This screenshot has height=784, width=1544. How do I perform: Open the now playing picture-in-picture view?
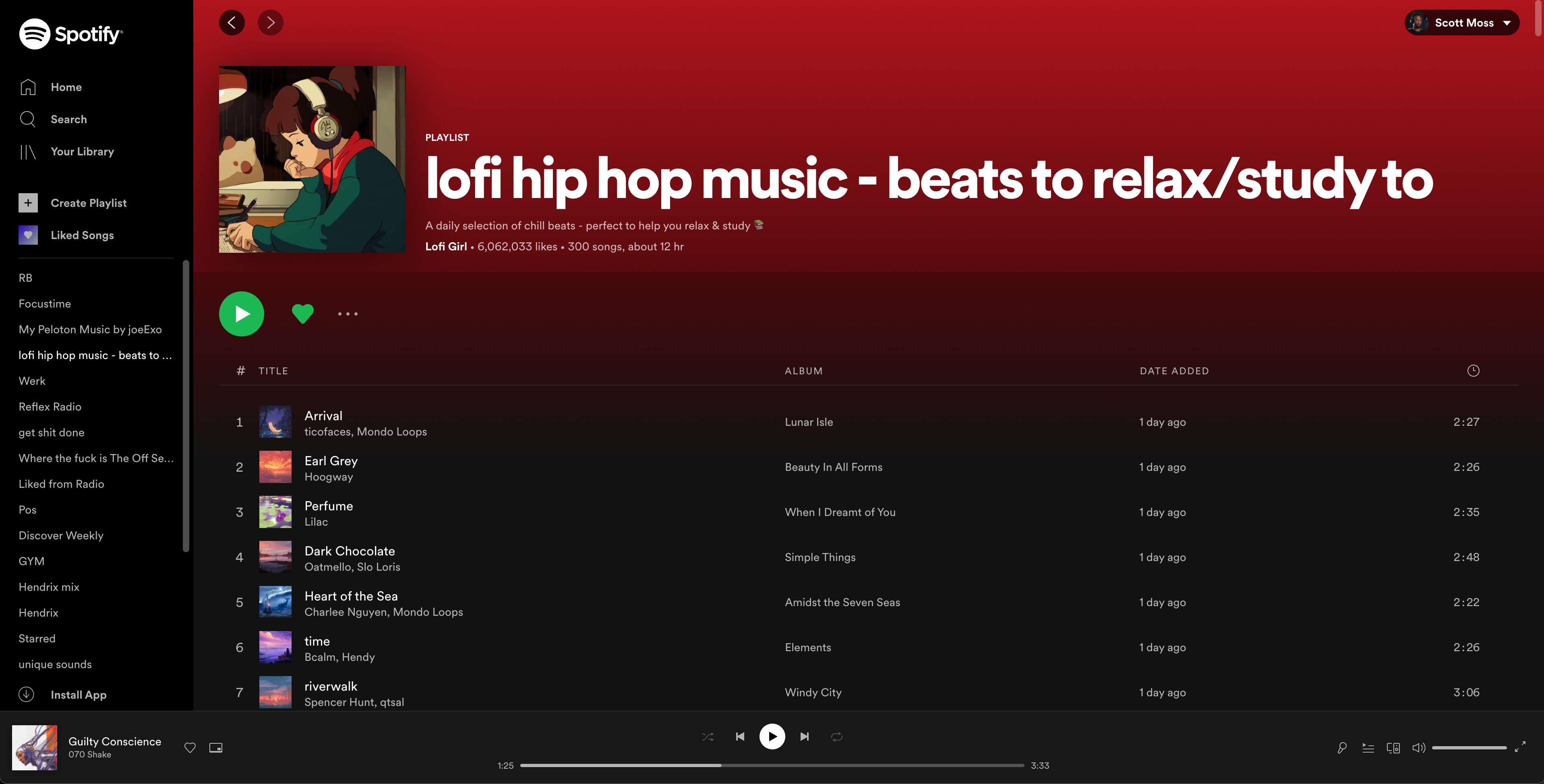(215, 747)
